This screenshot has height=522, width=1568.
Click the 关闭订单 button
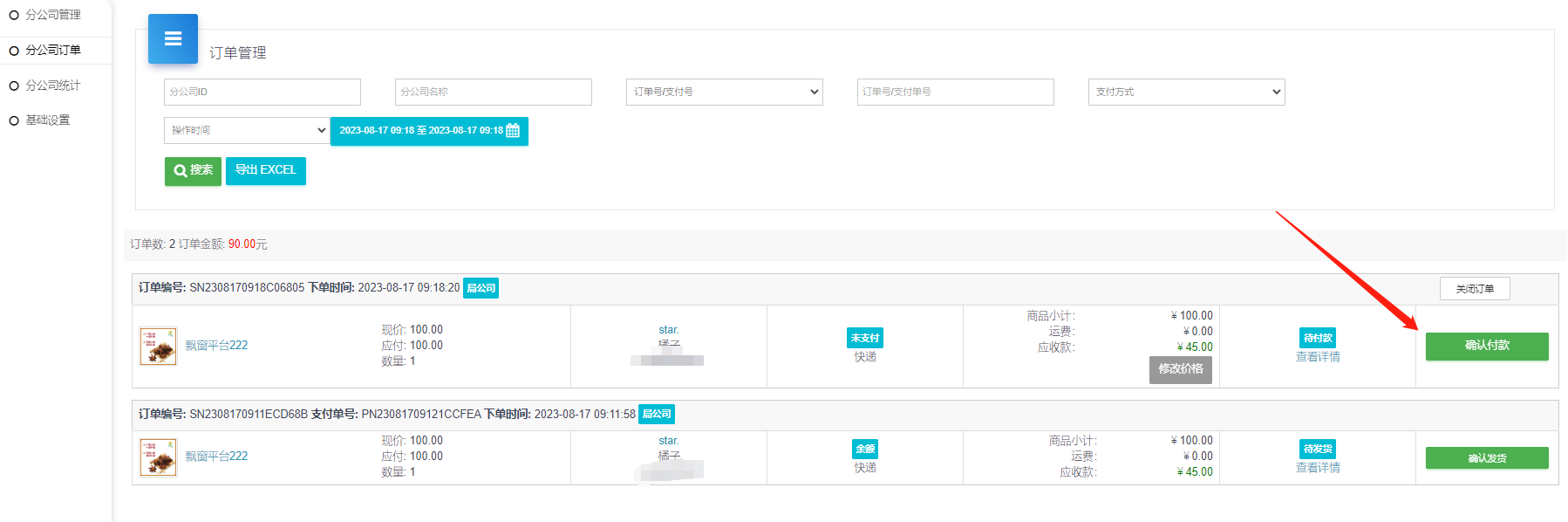[1474, 289]
